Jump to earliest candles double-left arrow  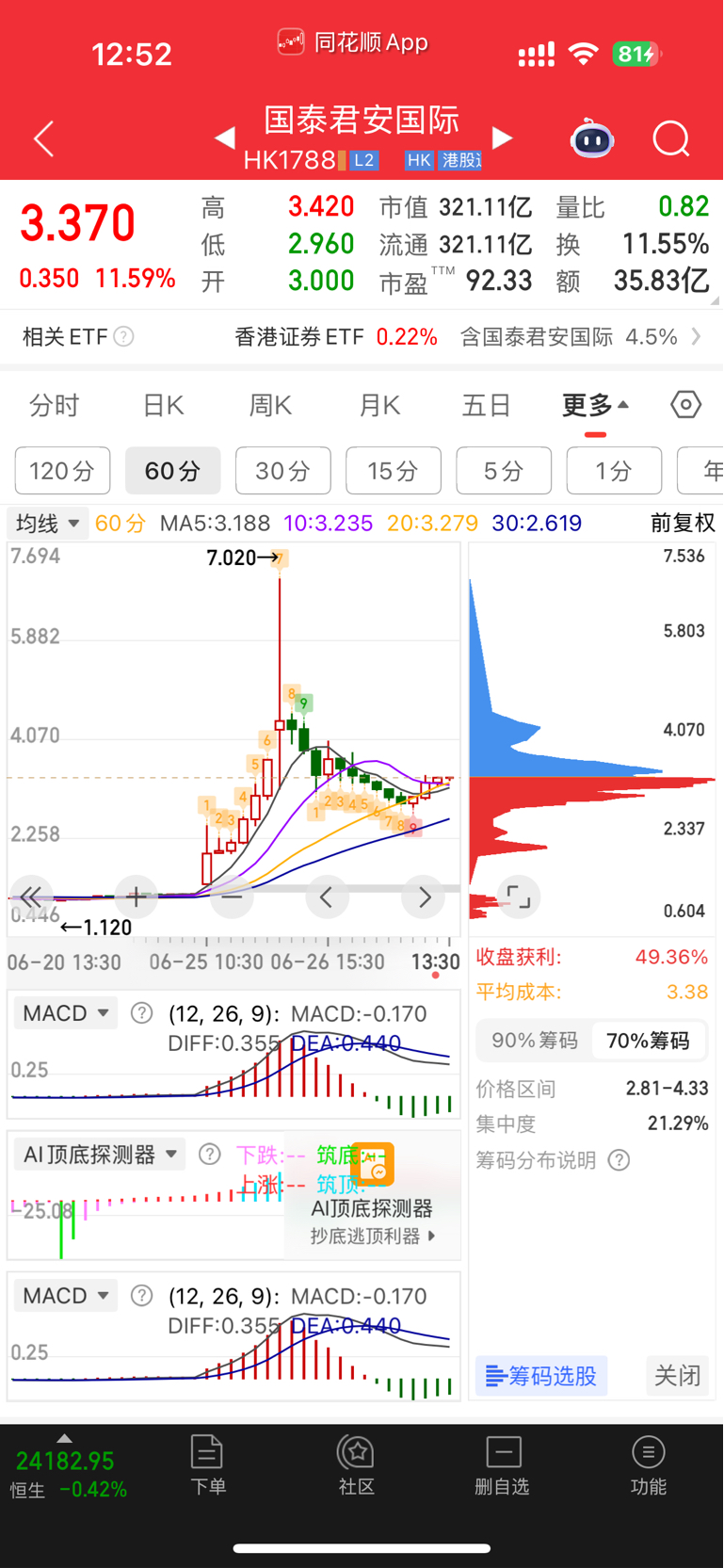30,897
